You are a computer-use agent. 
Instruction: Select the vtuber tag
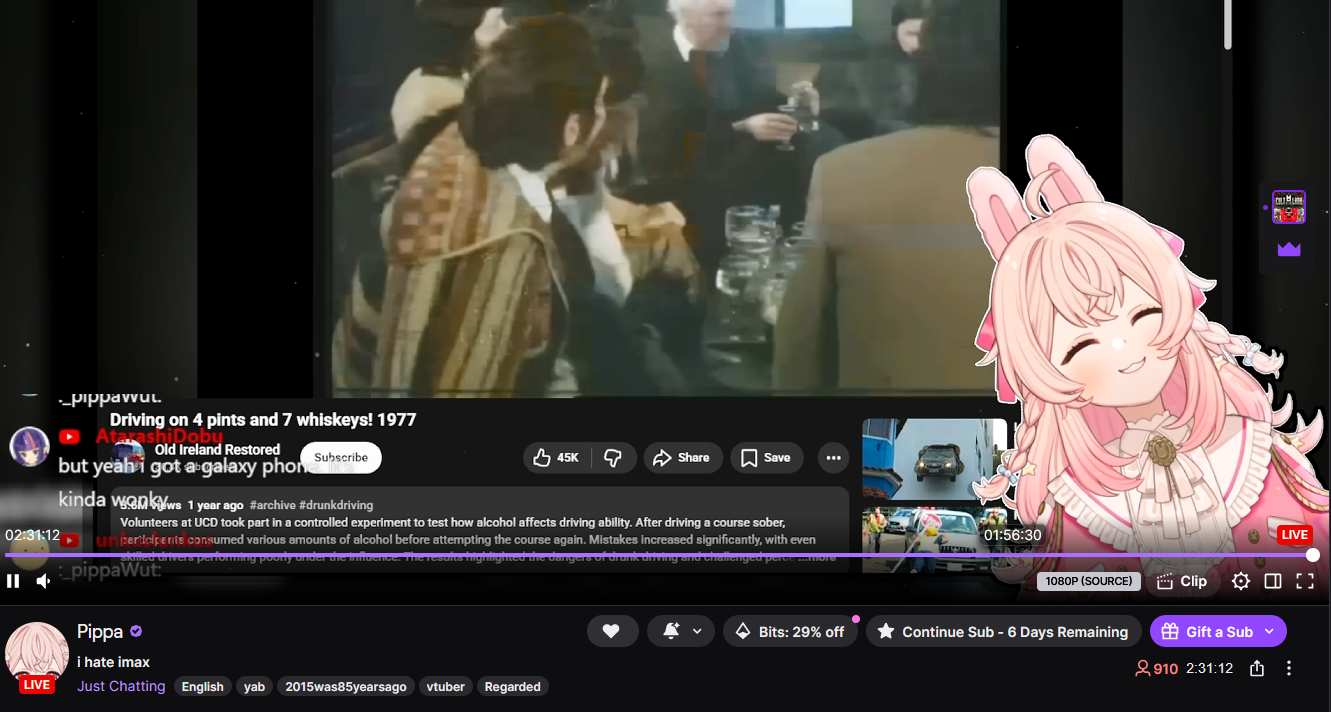445,686
